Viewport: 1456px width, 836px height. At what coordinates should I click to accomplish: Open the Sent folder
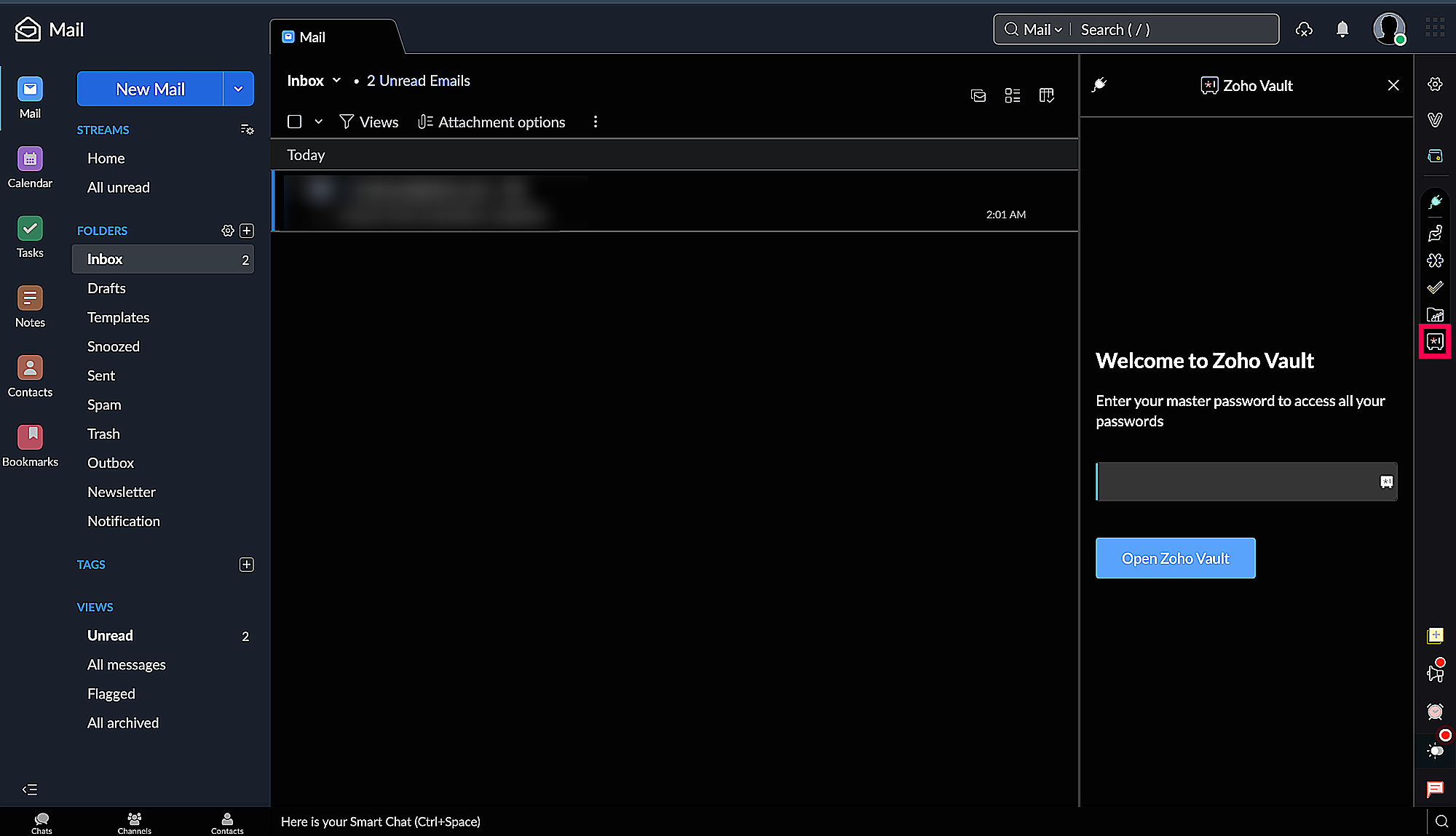click(x=101, y=375)
